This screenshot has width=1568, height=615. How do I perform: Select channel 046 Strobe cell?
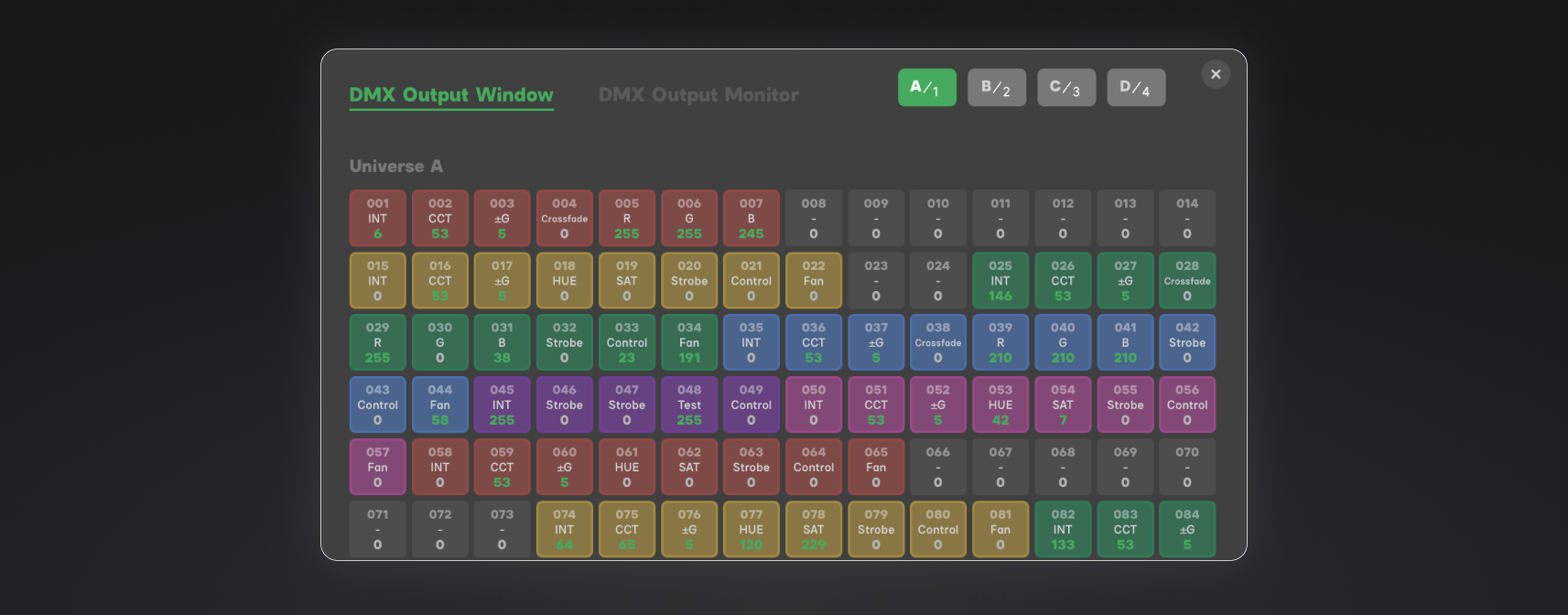click(x=565, y=405)
